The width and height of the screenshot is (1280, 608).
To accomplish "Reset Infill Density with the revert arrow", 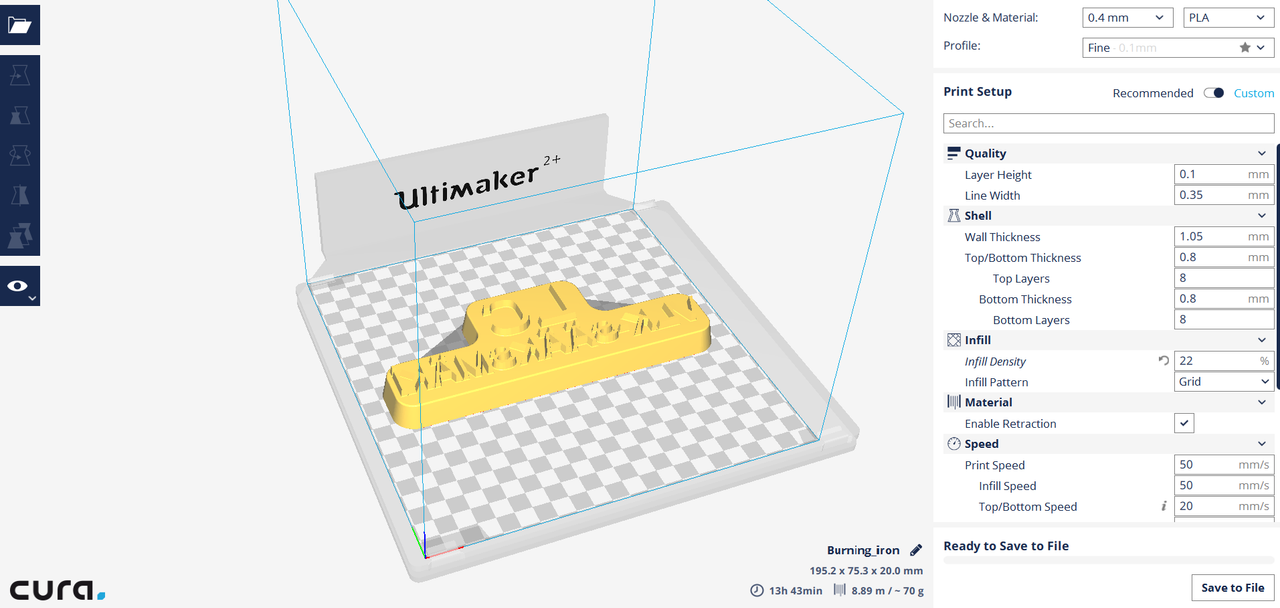I will pos(1163,361).
